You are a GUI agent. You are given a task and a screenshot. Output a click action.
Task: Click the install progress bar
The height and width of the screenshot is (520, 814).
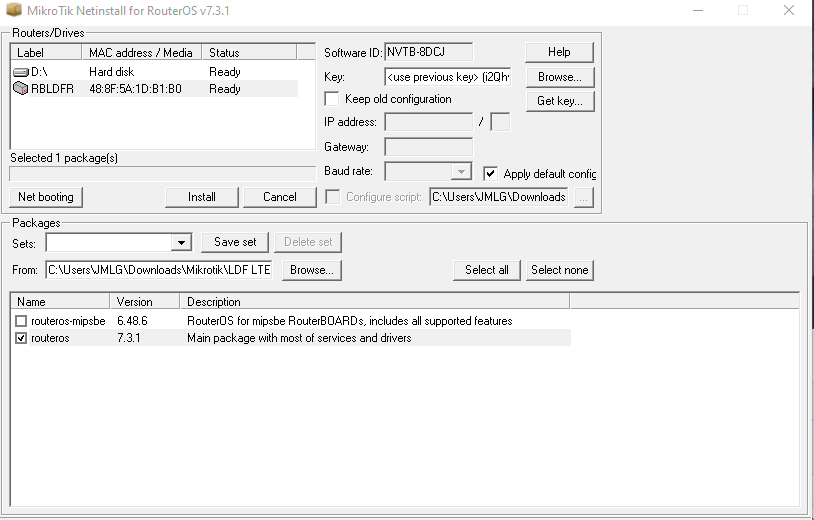tap(162, 174)
